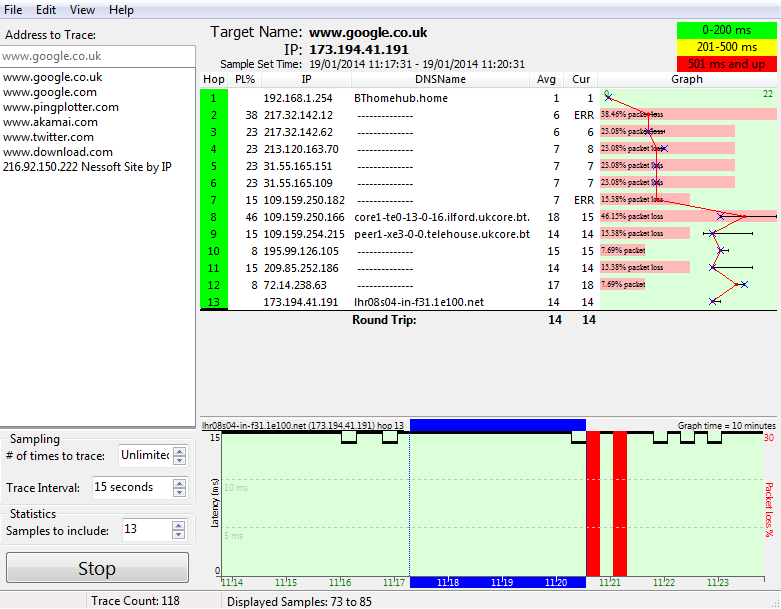Select www.download.com in the address list
The width and height of the screenshot is (781, 609).
[x=57, y=152]
